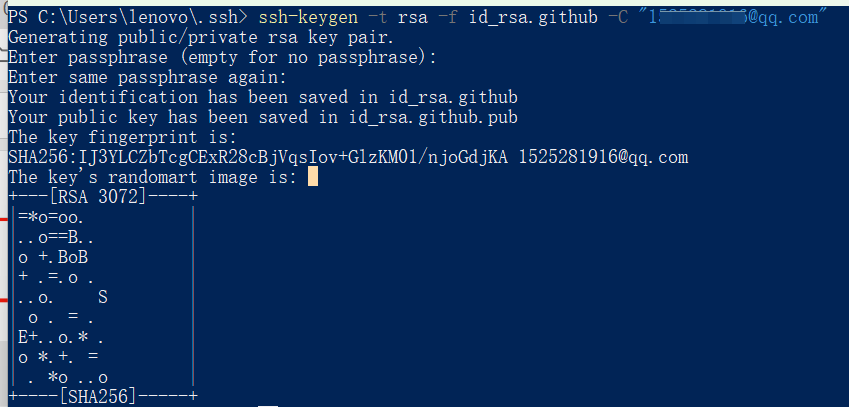Click the letter S inside the randomart

102,297
